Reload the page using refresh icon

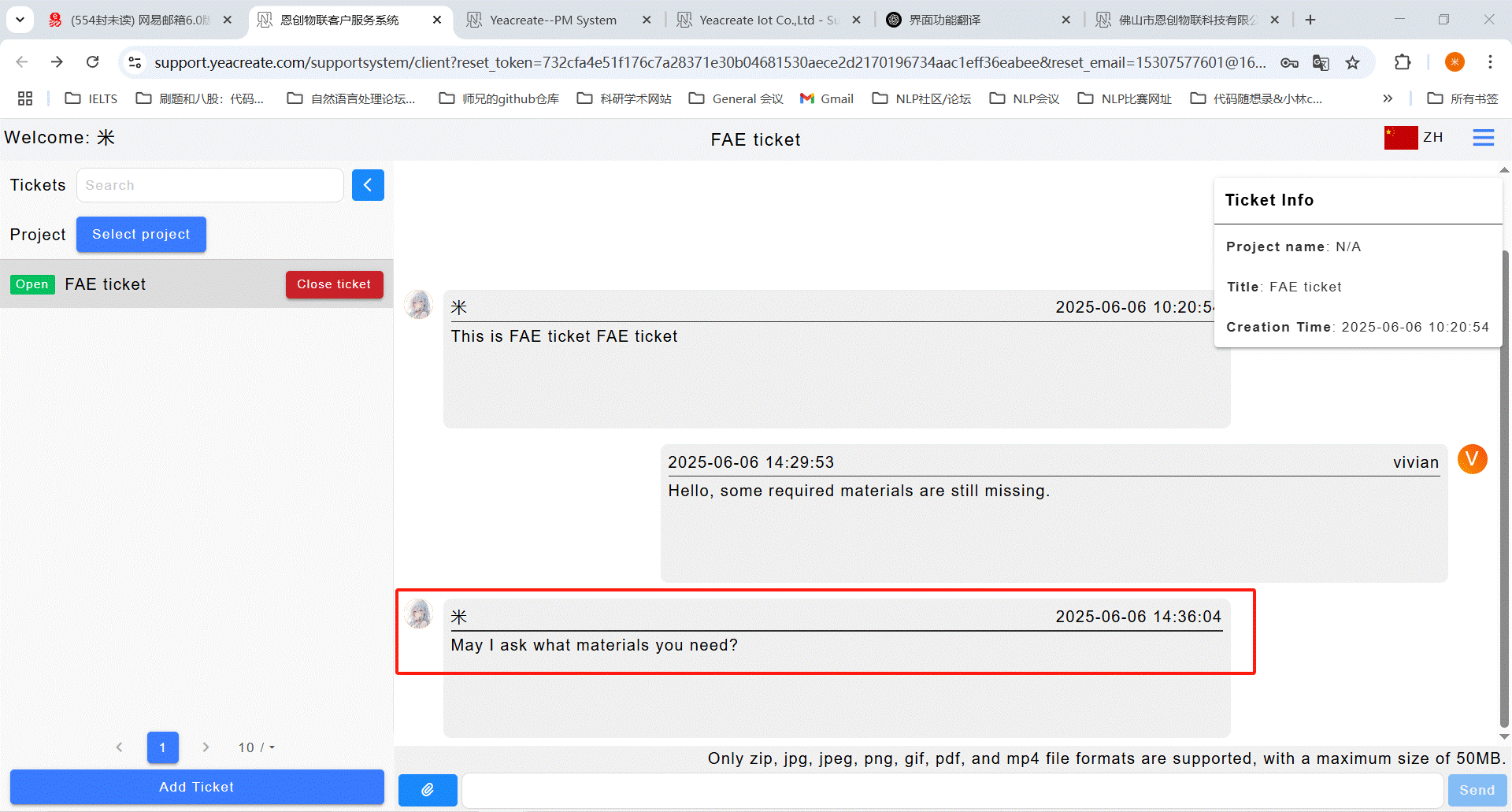point(93,62)
